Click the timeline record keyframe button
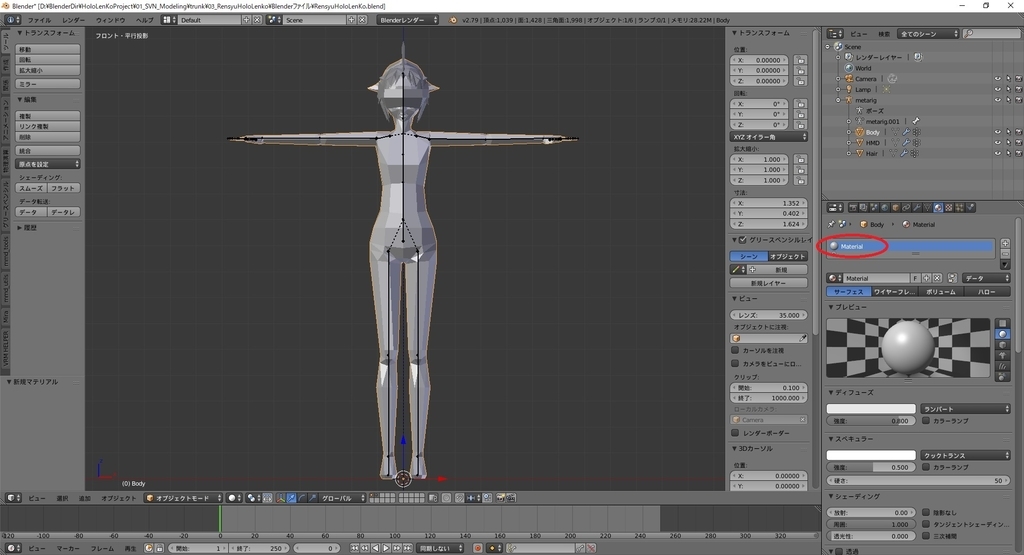1024x555 pixels. (478, 548)
